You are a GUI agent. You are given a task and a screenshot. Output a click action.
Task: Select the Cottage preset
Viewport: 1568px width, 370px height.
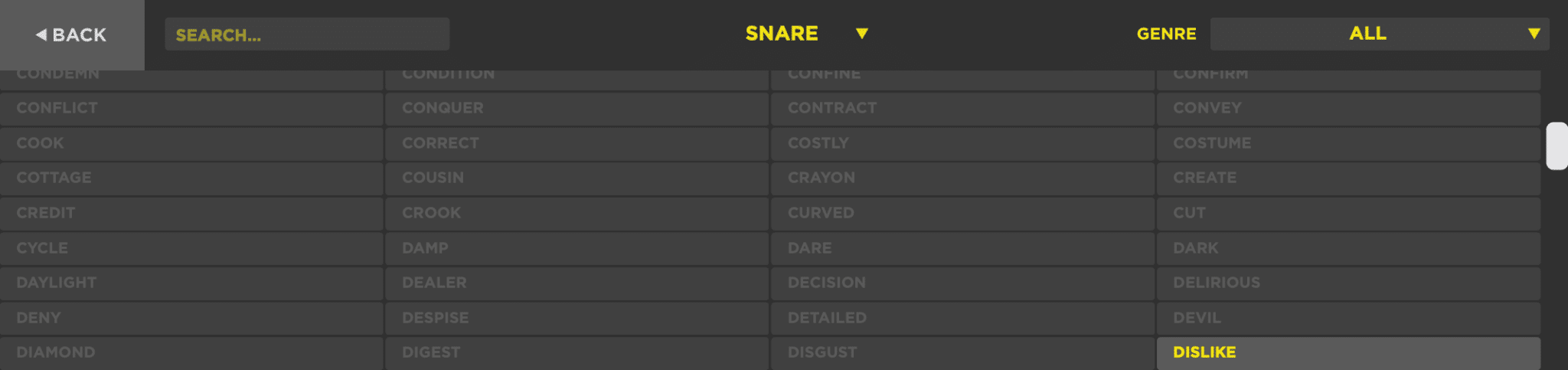coord(191,178)
